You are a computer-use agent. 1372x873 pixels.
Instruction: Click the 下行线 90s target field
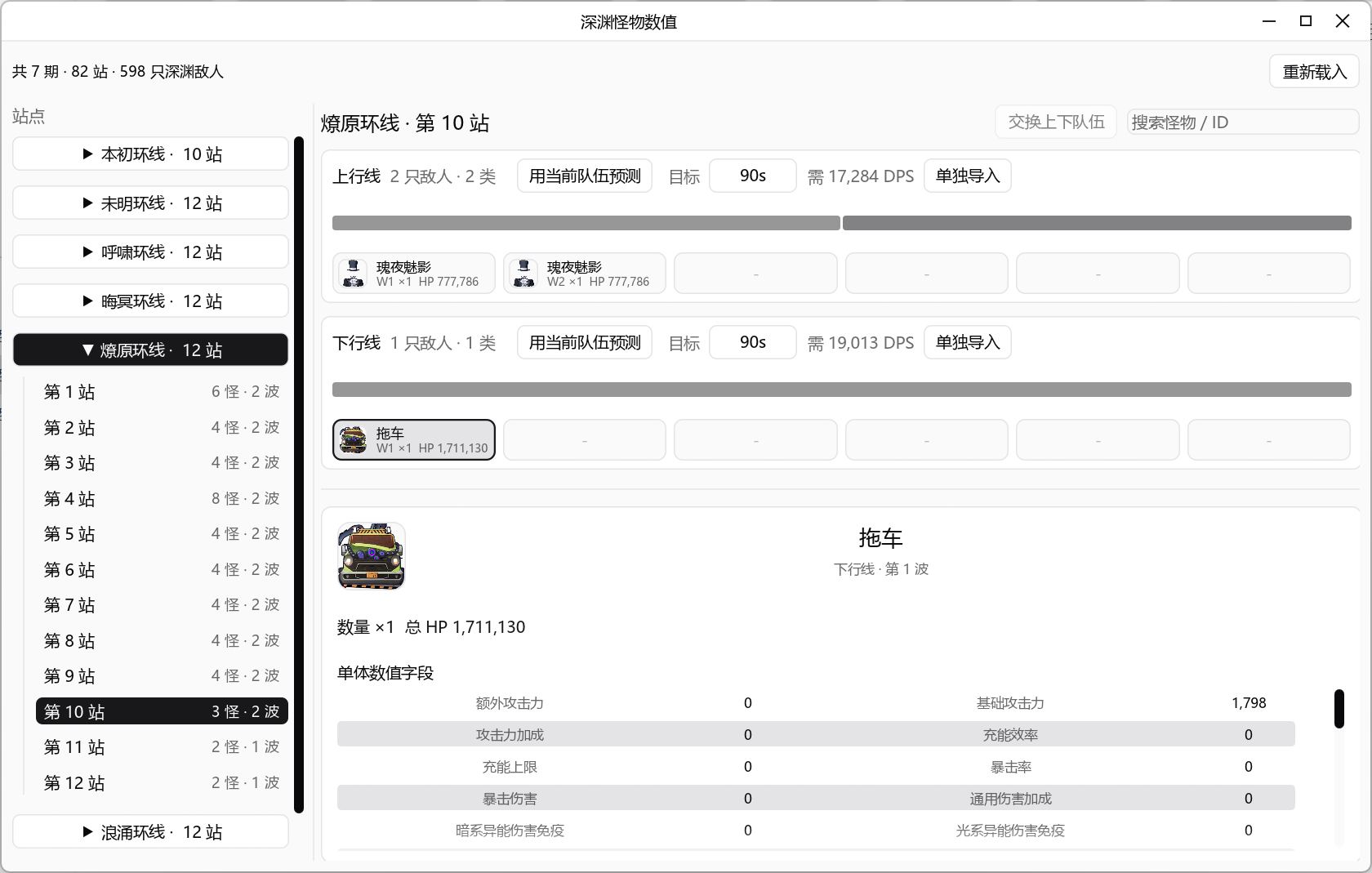pyautogui.click(x=753, y=343)
